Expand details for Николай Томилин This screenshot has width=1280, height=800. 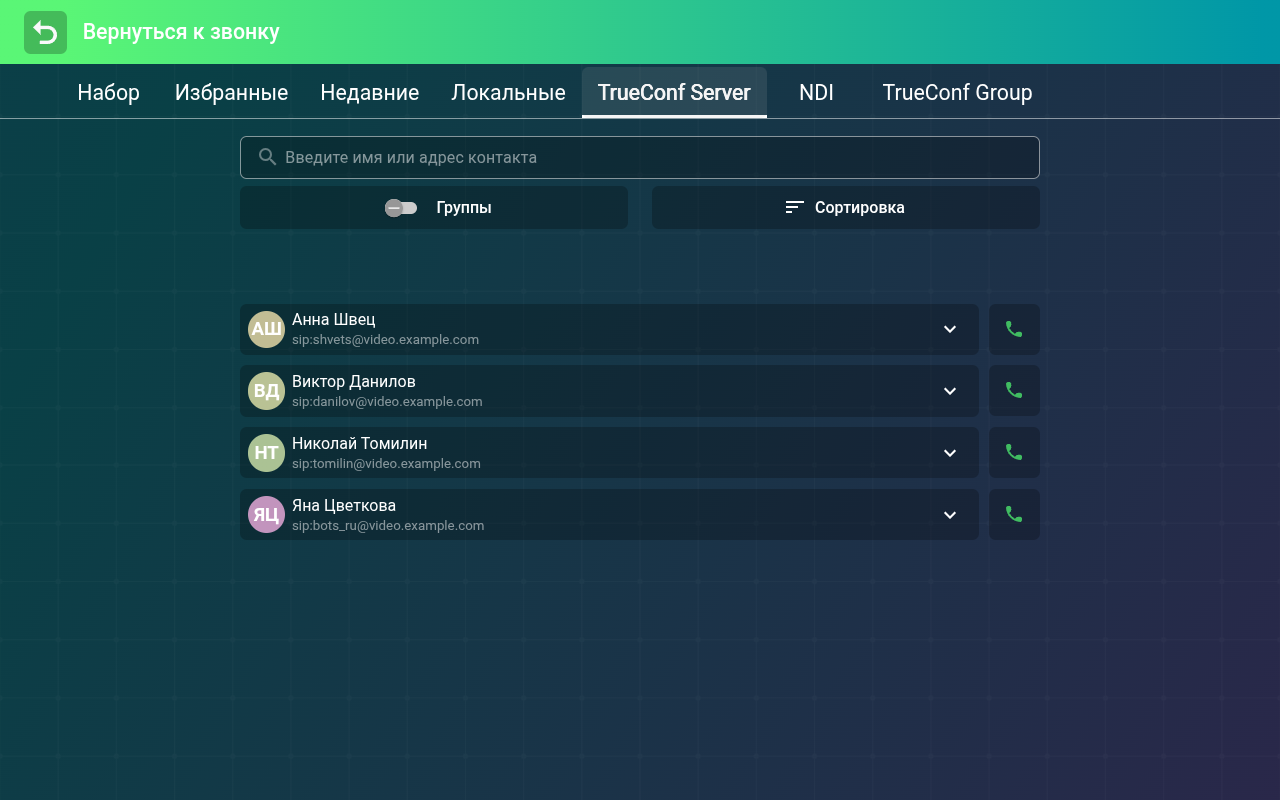[950, 453]
